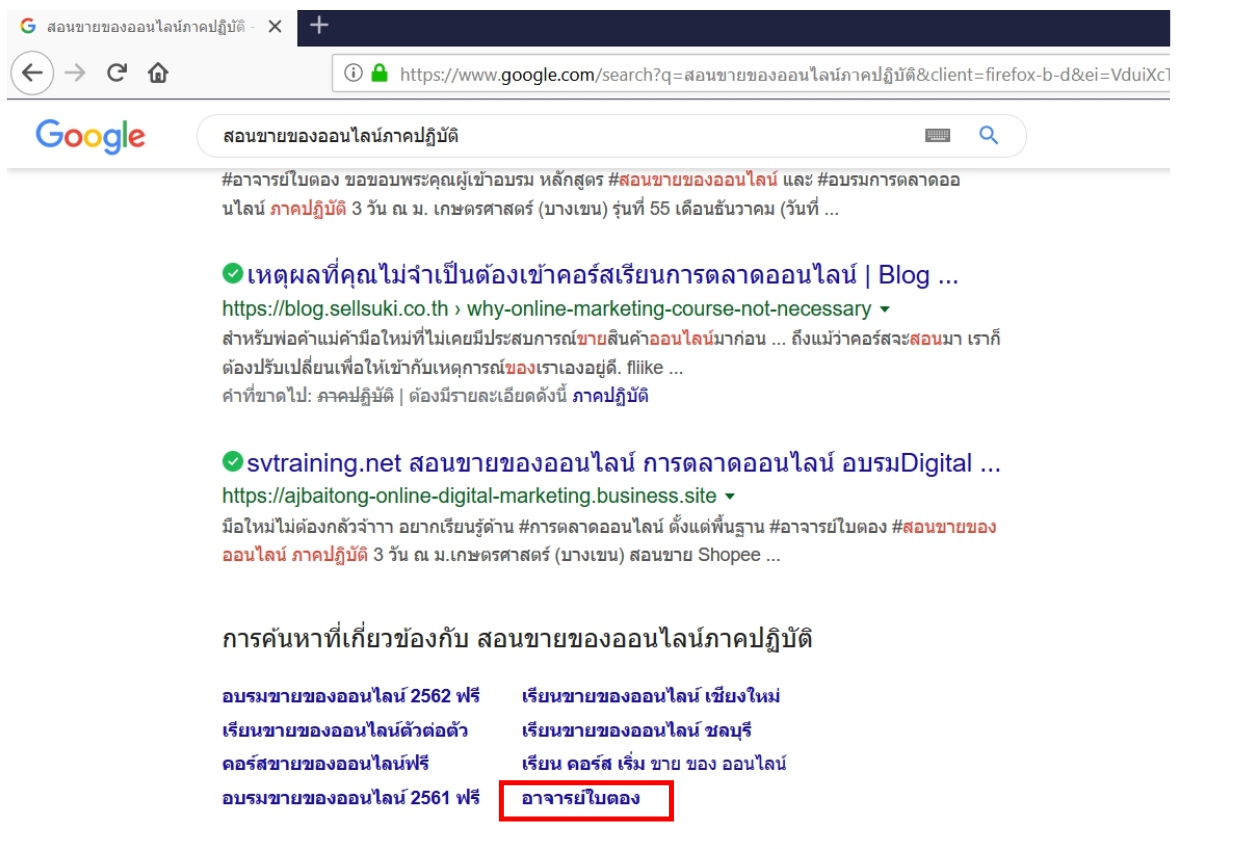Click related search 'เรียนขายของออนไลน์ตัวต่อตัว'
Image resolution: width=1258 pixels, height=849 pixels.
coord(345,729)
